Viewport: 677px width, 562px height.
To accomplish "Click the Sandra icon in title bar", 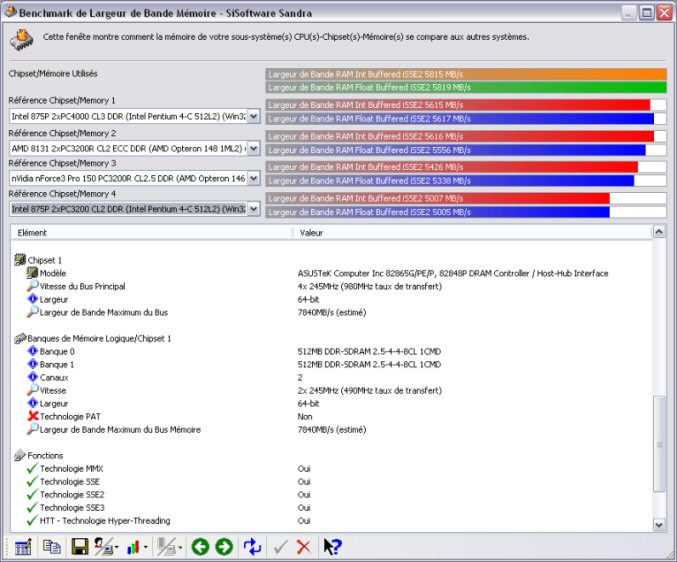I will pyautogui.click(x=10, y=12).
